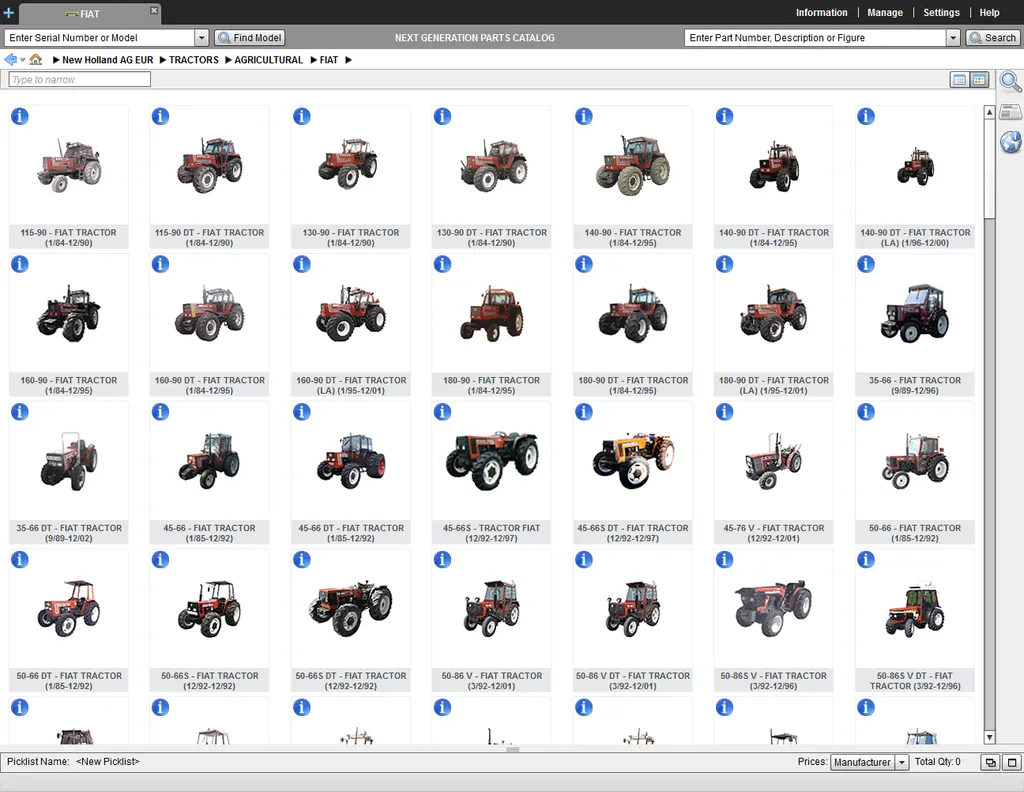Click the scroll up arrow of catalog

click(x=989, y=112)
